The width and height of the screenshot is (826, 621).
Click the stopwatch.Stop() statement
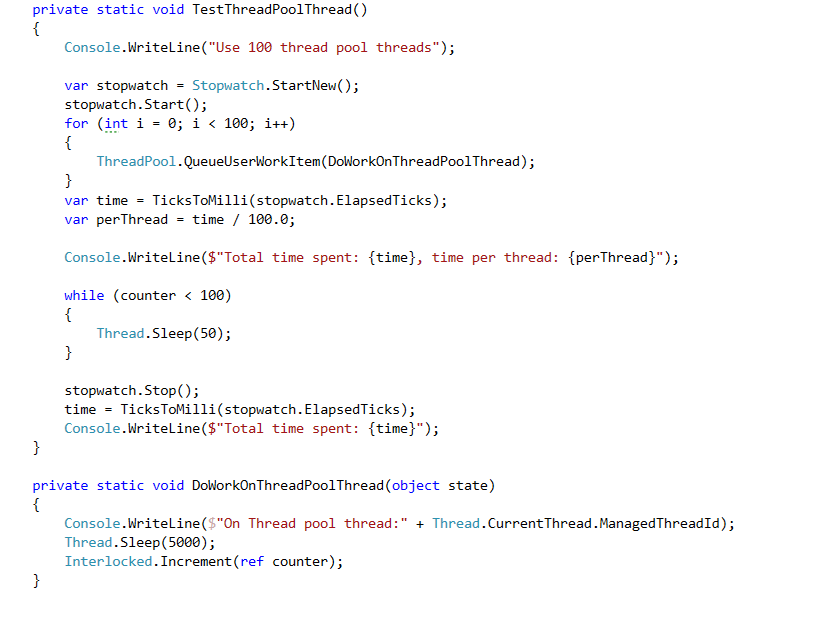click(x=132, y=391)
